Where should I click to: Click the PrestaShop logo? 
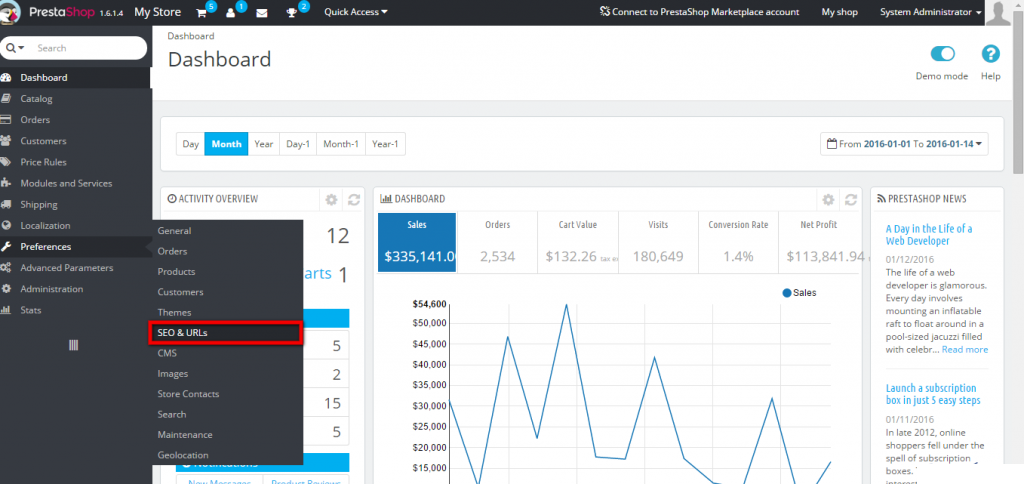point(11,12)
